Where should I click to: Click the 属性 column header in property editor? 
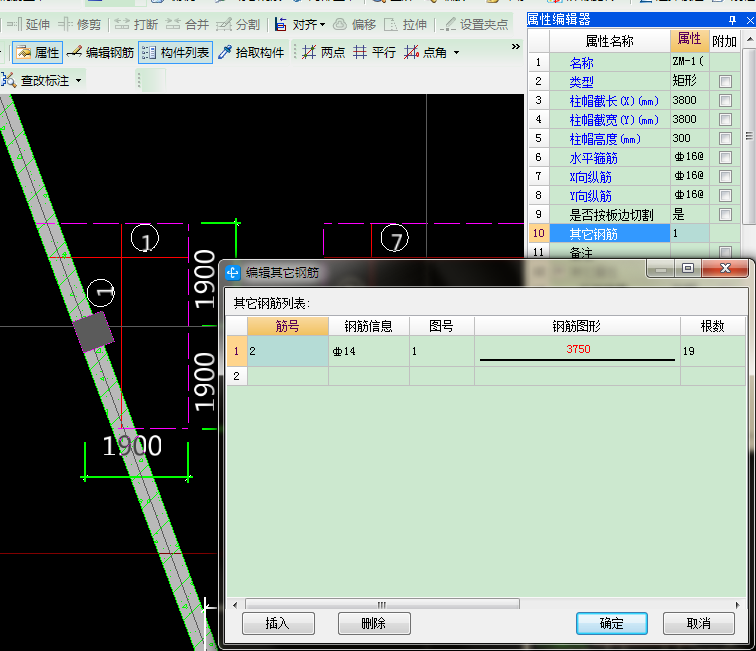[689, 41]
